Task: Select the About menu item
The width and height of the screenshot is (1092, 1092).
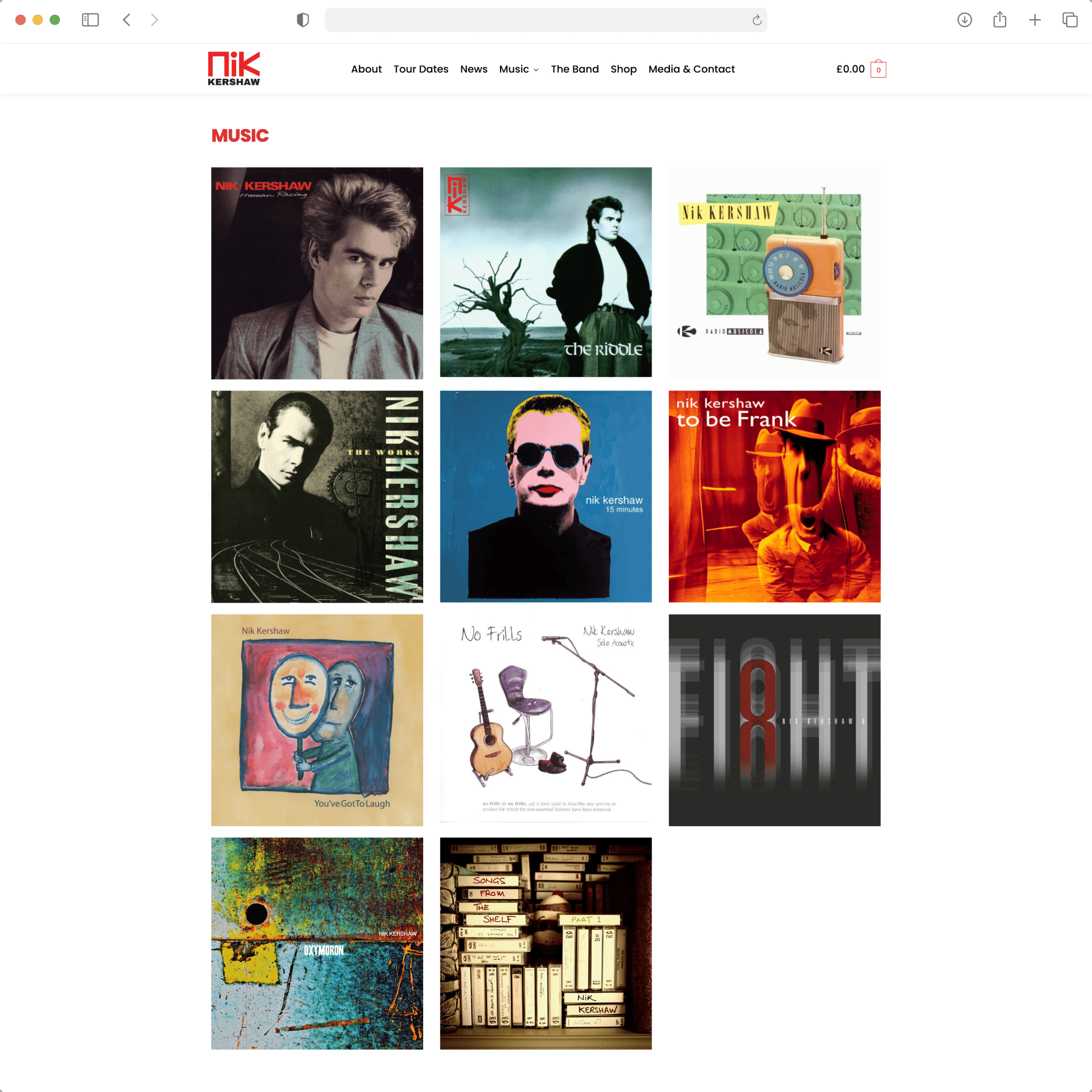Action: (365, 69)
